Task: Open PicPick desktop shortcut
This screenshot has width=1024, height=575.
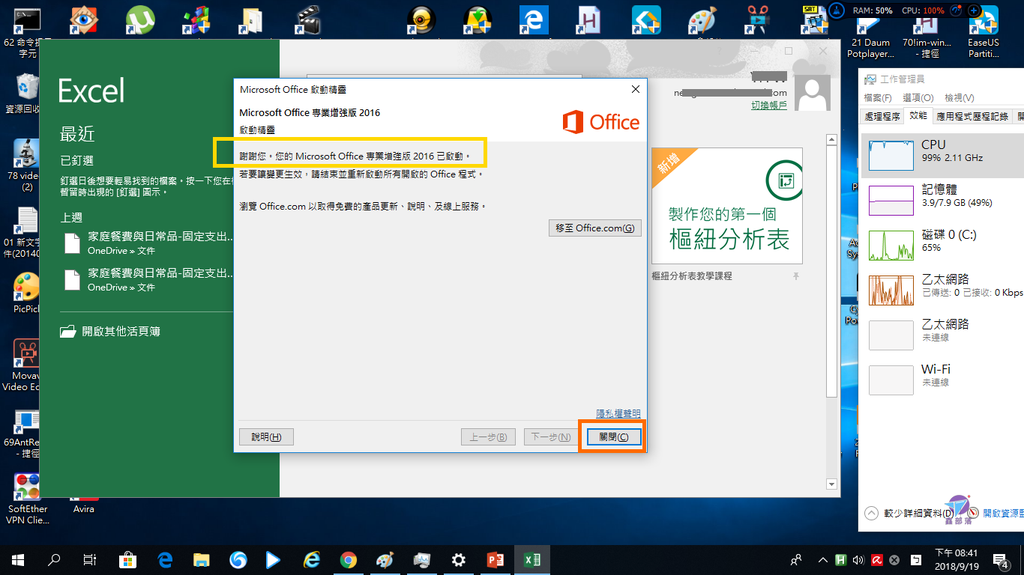Action: pos(25,293)
